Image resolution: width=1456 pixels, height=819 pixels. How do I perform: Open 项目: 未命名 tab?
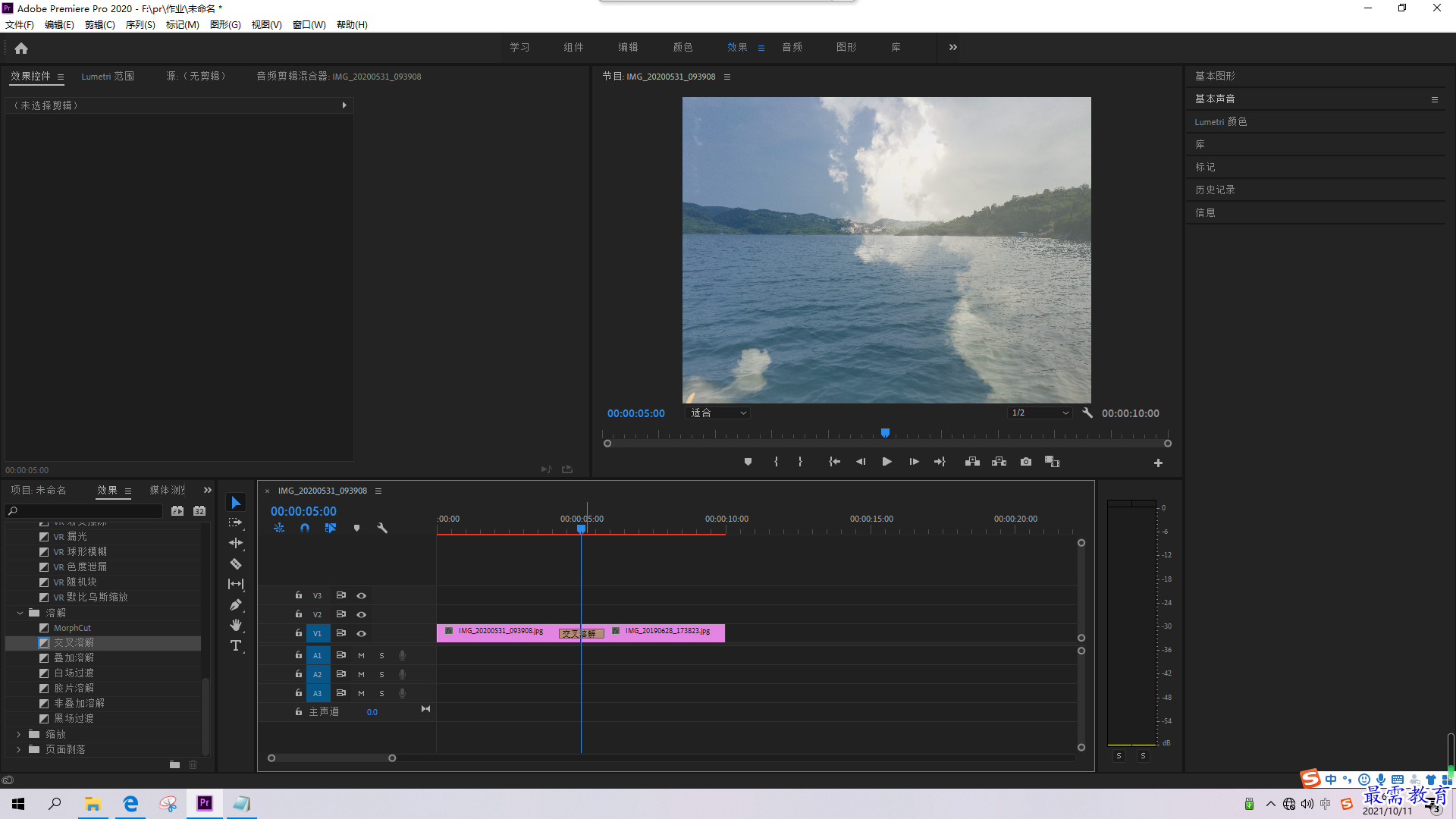tap(38, 491)
